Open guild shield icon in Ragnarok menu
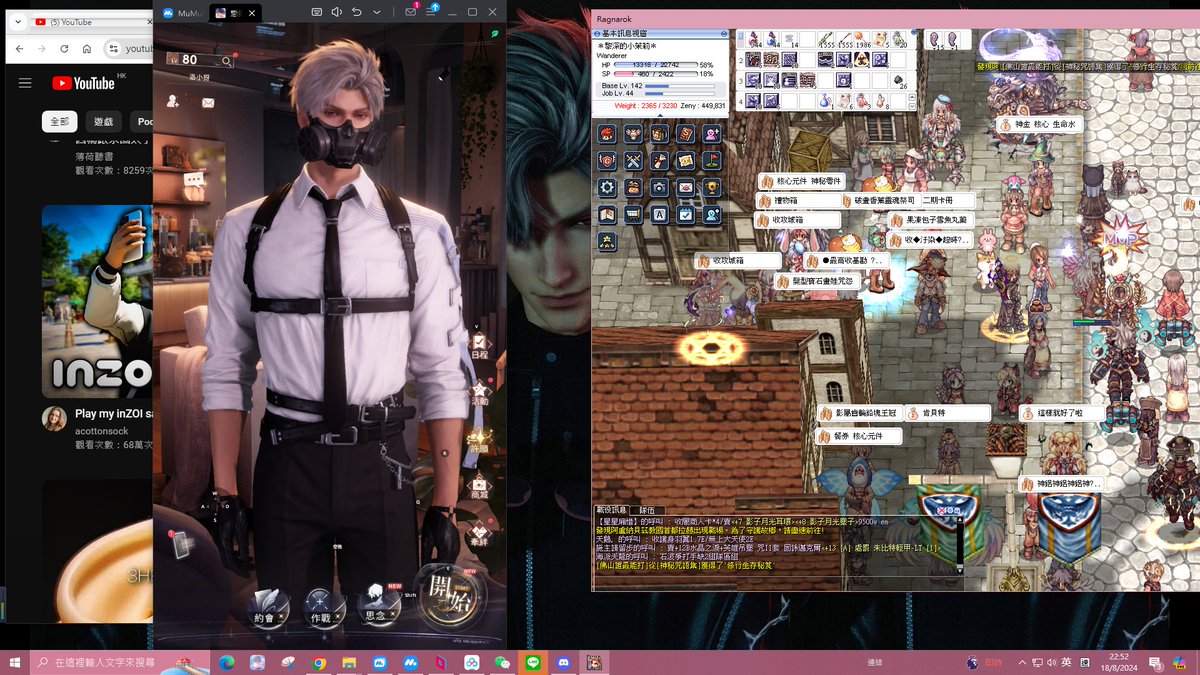This screenshot has width=1200, height=675. tap(607, 160)
